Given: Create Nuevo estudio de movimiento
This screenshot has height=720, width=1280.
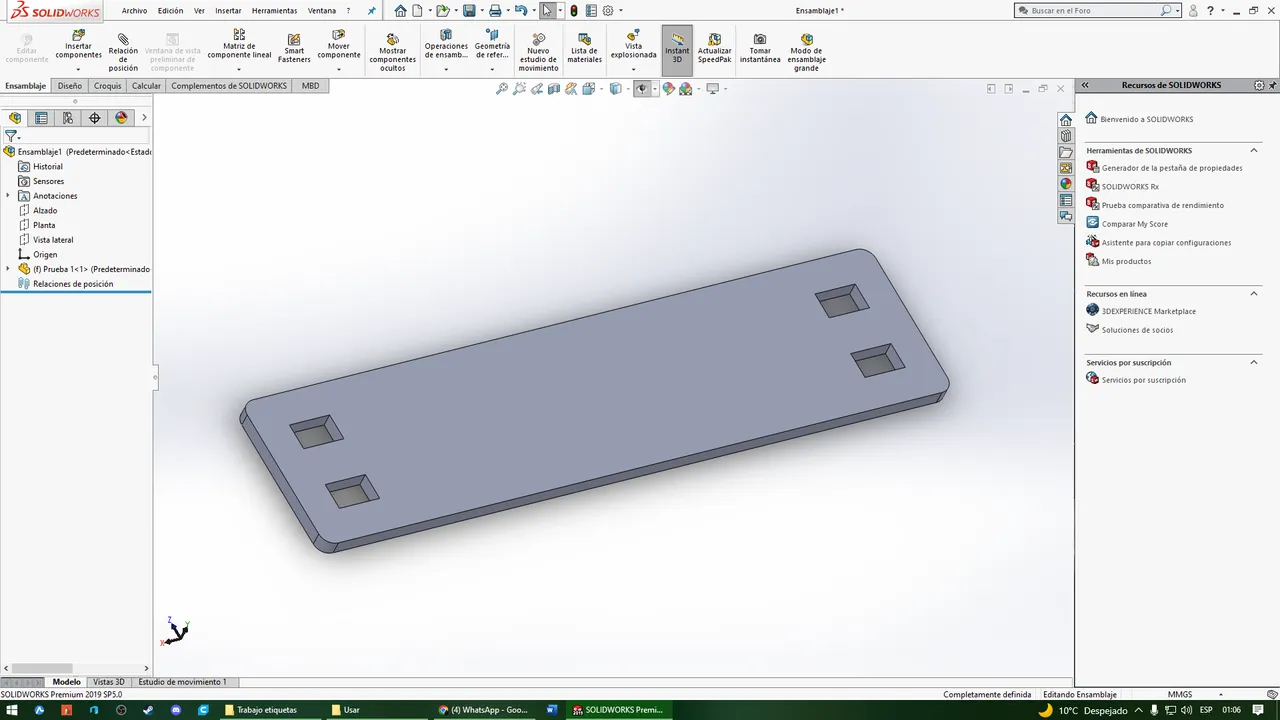Looking at the screenshot, I should (538, 52).
